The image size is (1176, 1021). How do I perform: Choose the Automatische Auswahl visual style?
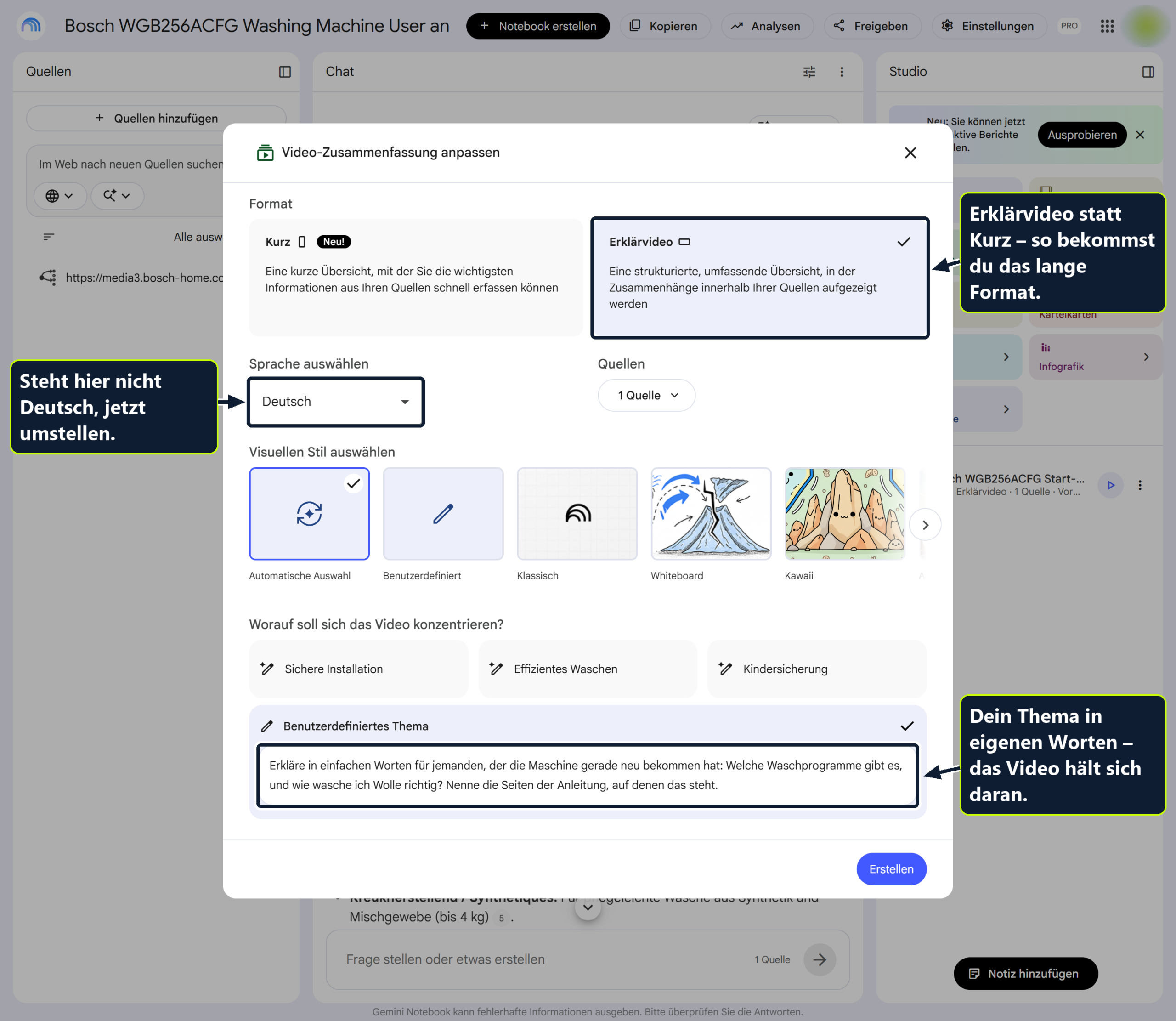coord(309,514)
